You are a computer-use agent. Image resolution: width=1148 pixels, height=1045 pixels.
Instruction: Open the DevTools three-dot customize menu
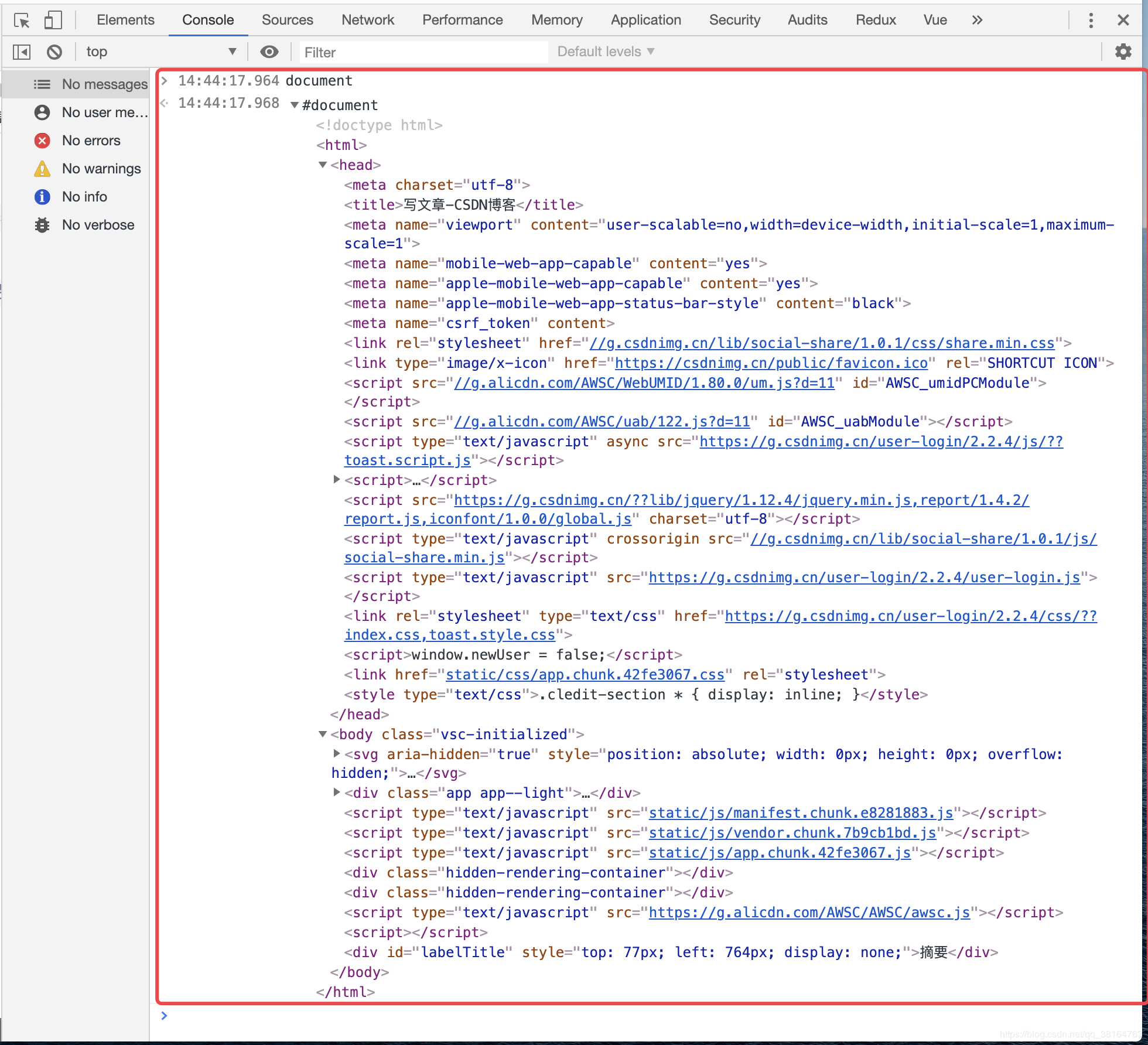pyautogui.click(x=1091, y=21)
